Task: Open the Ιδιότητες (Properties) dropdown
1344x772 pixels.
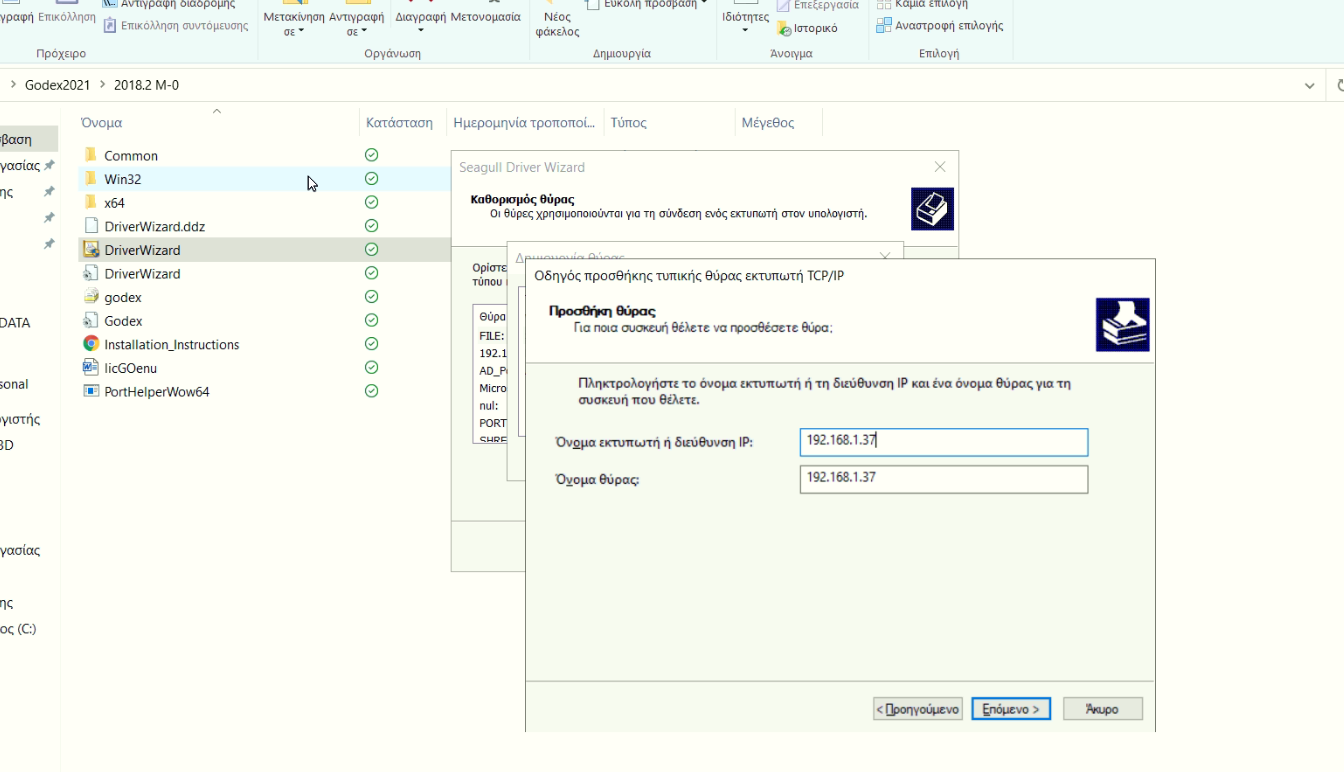Action: click(x=745, y=30)
